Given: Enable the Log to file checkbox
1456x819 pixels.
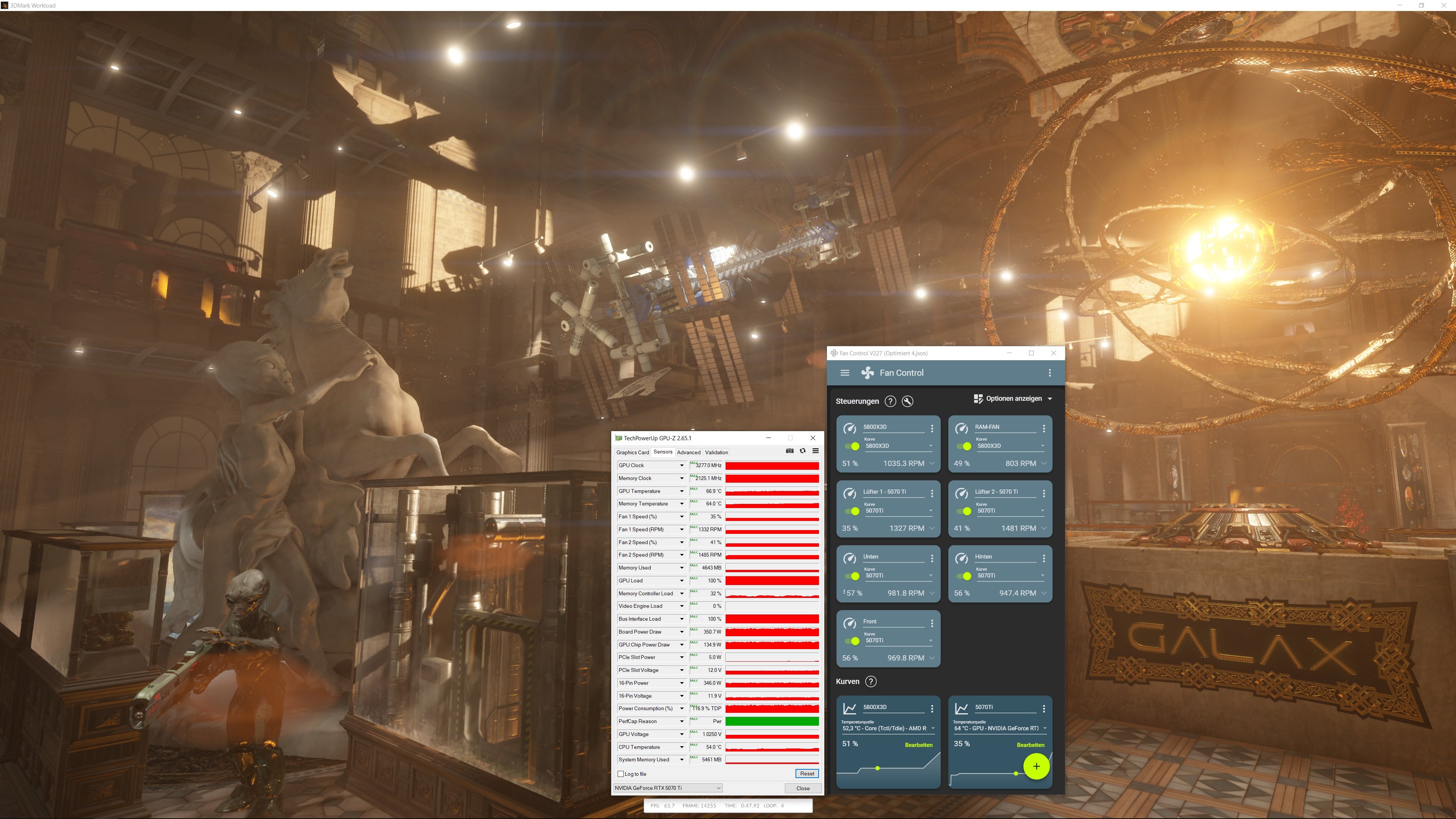Looking at the screenshot, I should coord(621,774).
